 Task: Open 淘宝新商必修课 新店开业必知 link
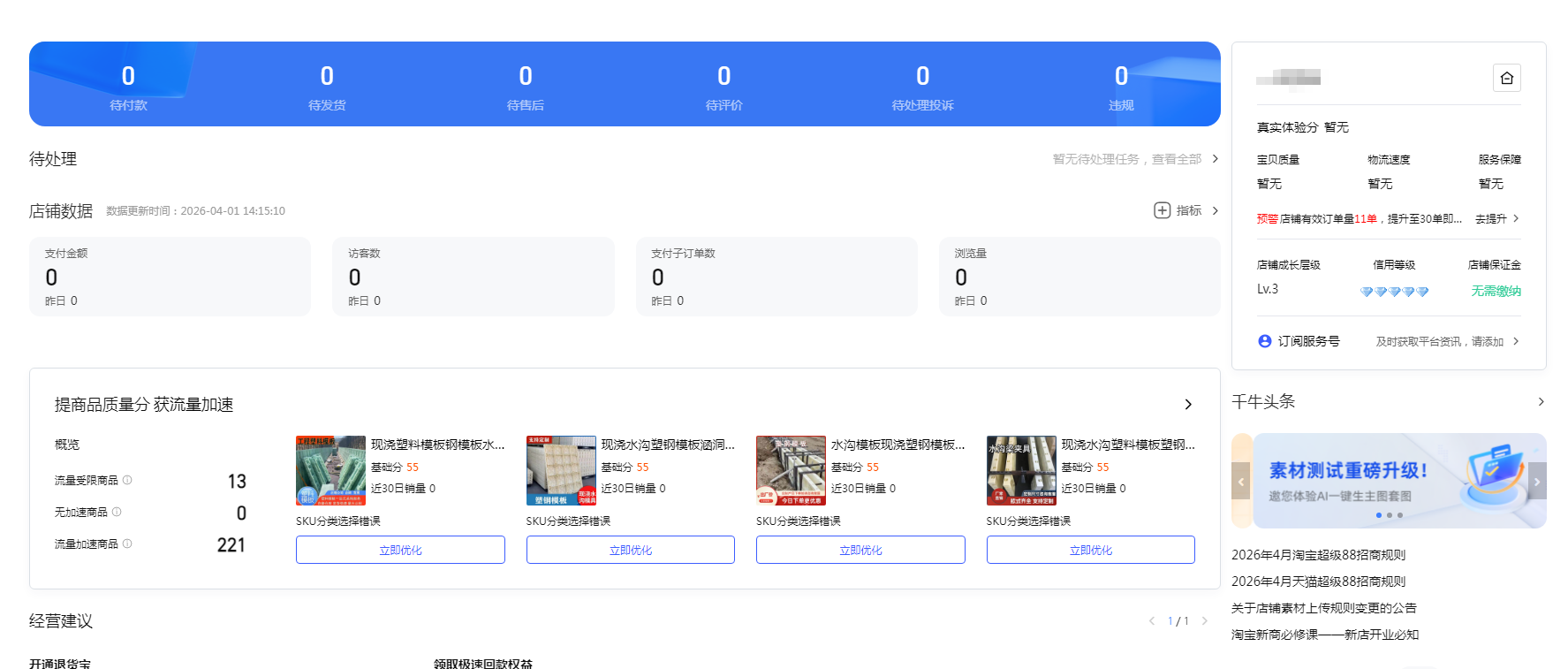point(1325,635)
